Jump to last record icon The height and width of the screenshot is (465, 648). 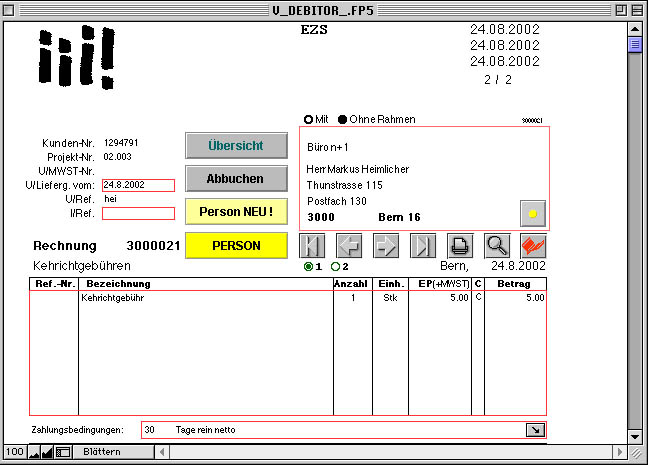tap(423, 246)
